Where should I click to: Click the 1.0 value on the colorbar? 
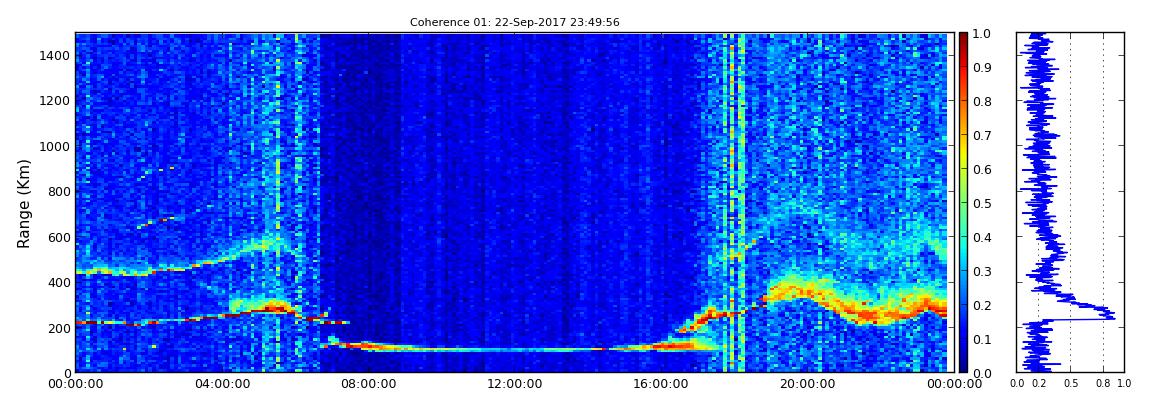[x=981, y=34]
